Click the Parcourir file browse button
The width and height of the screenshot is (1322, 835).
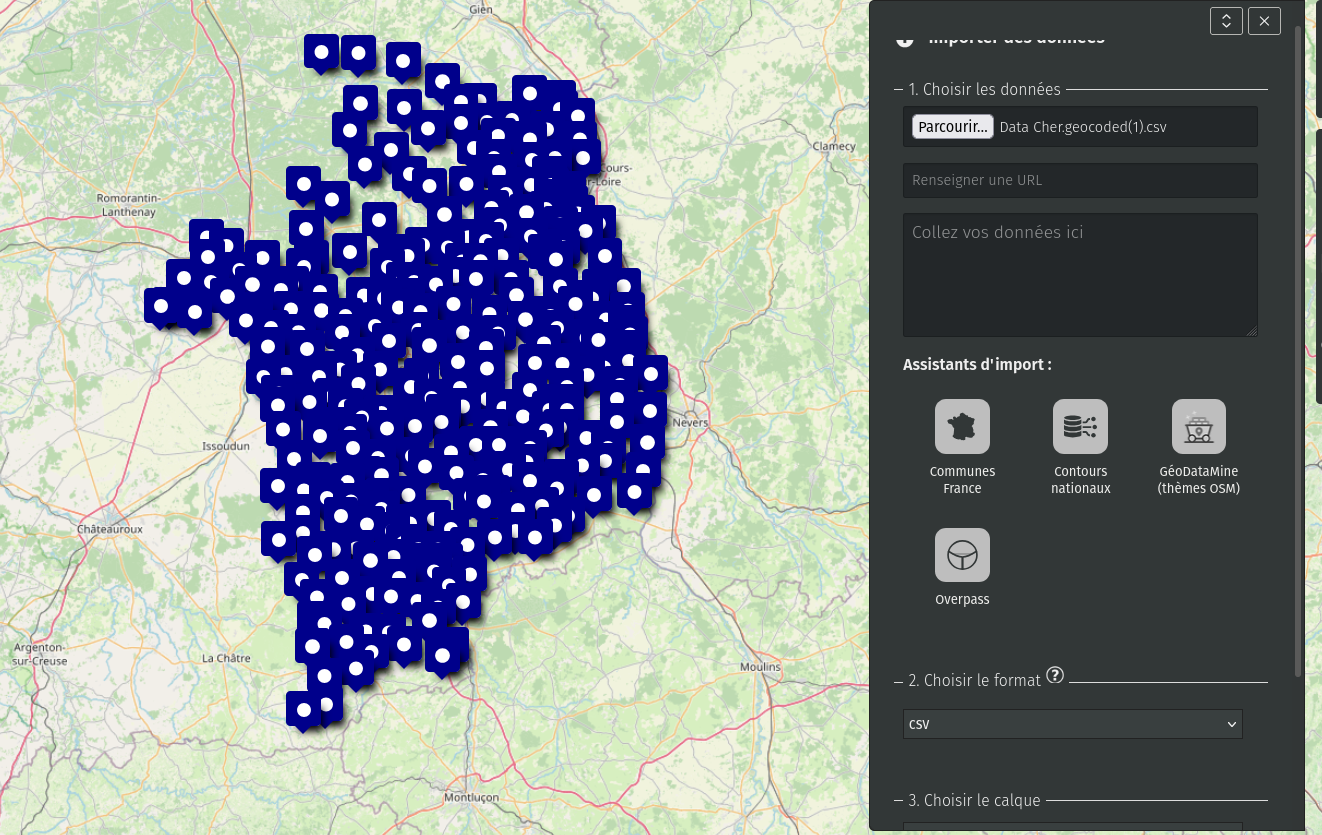coord(952,127)
